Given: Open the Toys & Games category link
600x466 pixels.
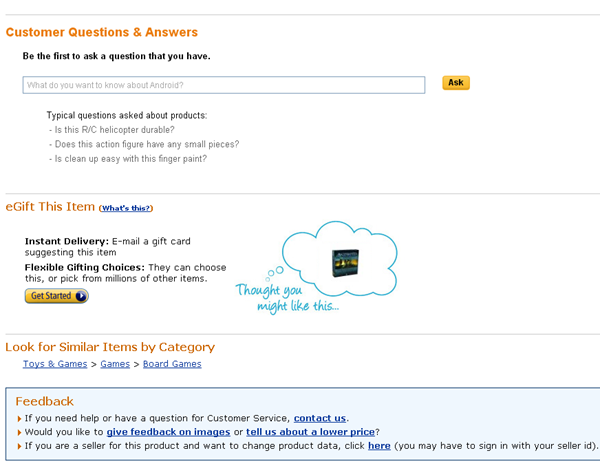Looking at the screenshot, I should point(55,364).
